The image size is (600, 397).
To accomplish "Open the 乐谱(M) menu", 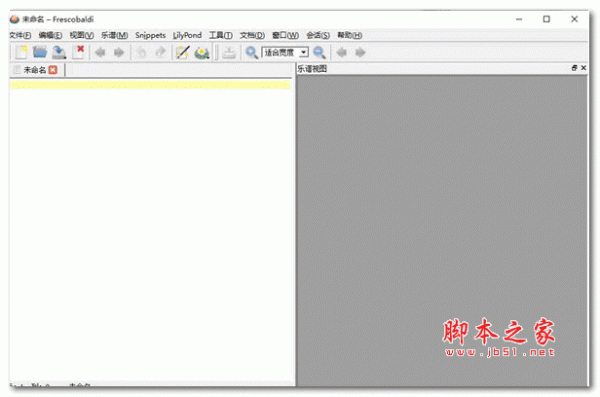I will [x=114, y=35].
